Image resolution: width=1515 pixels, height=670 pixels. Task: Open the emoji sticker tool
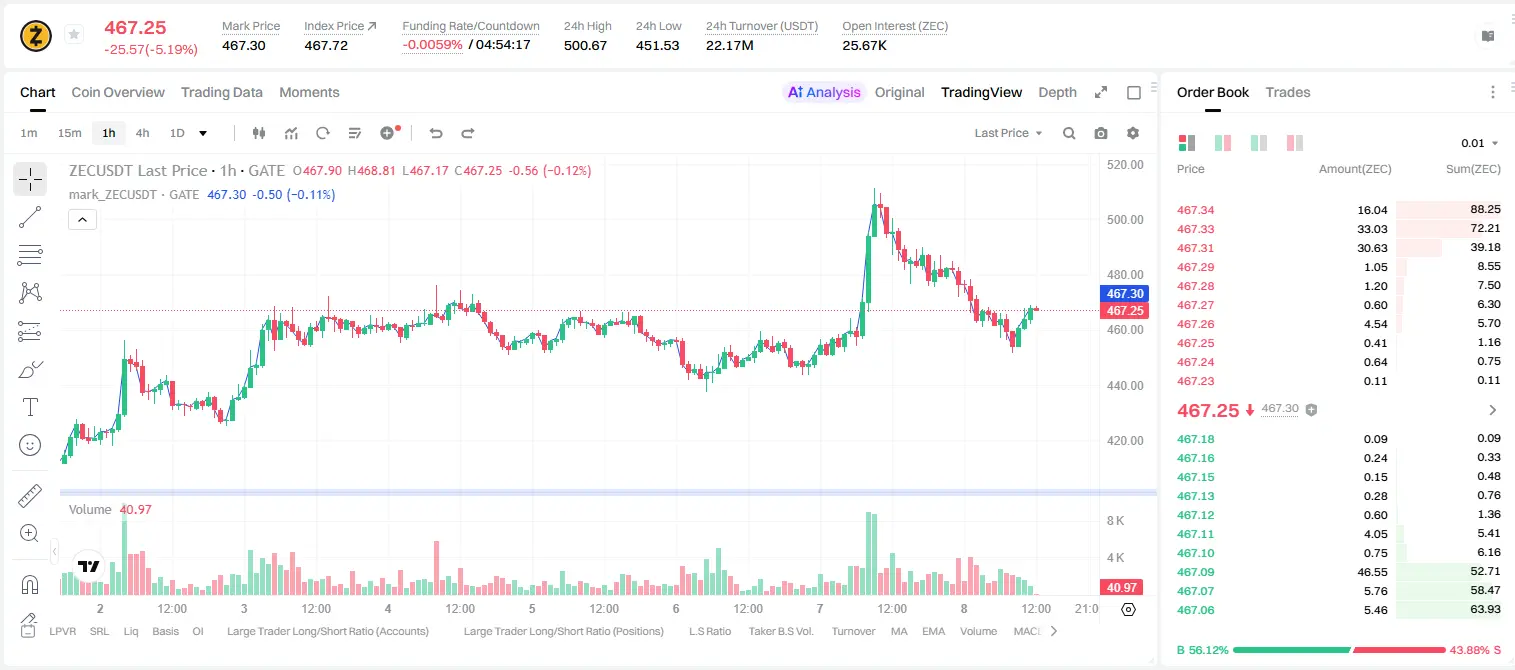30,445
